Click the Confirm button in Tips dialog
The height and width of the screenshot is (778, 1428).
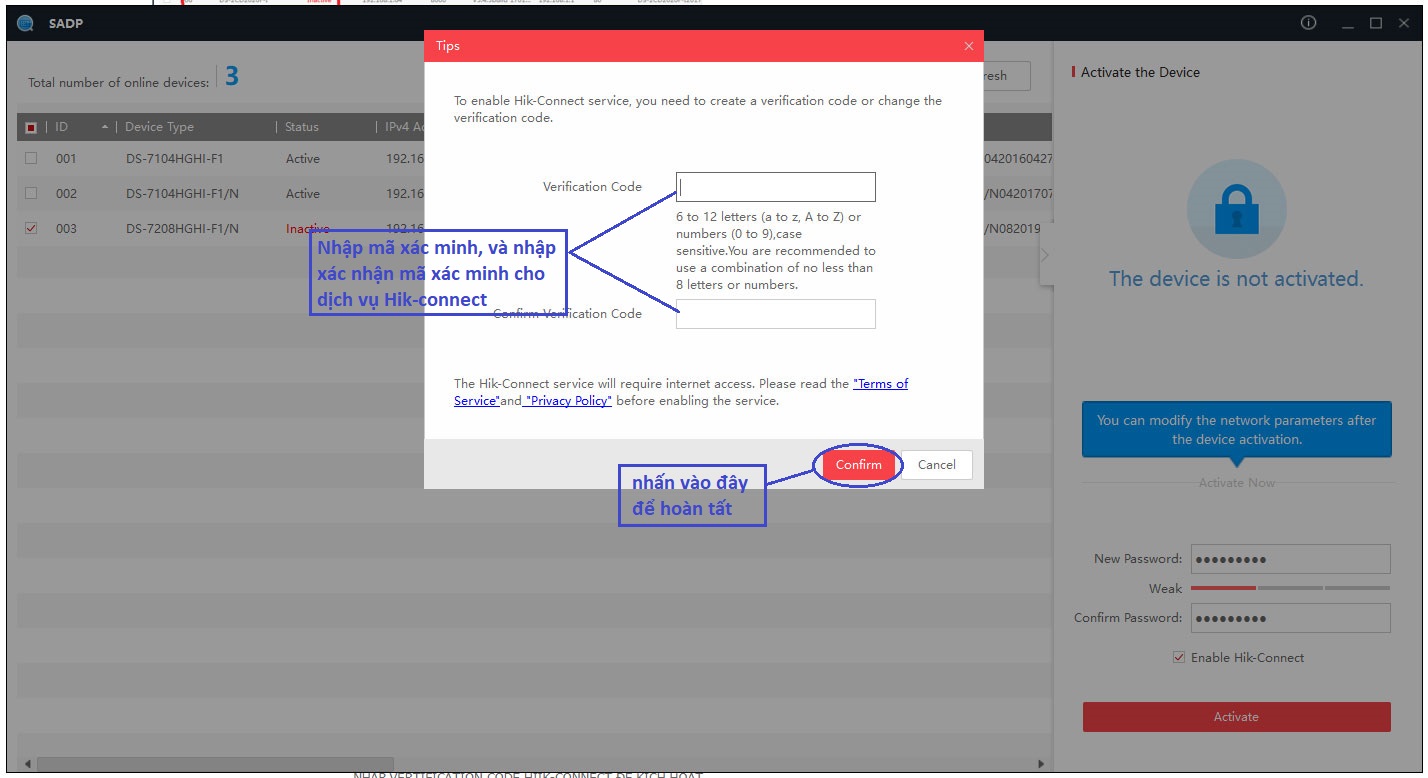(x=858, y=465)
